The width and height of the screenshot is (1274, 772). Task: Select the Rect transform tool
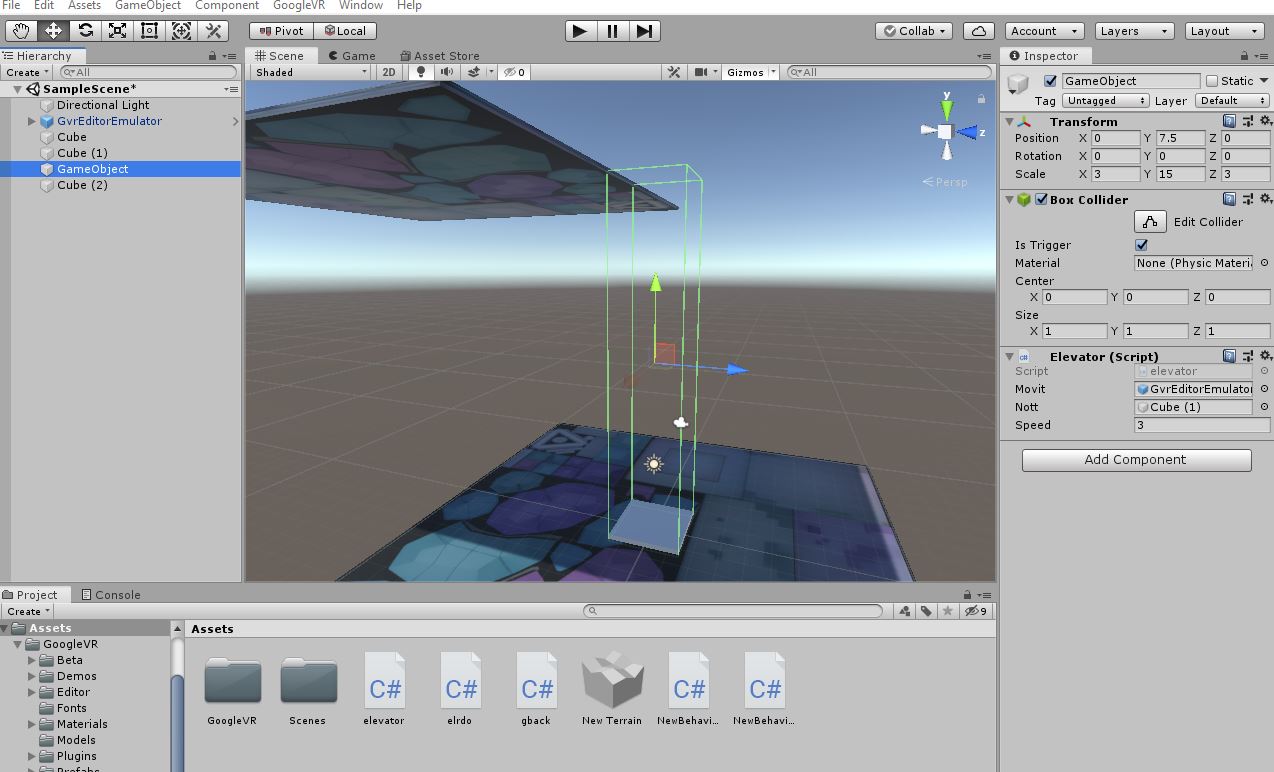(x=149, y=30)
